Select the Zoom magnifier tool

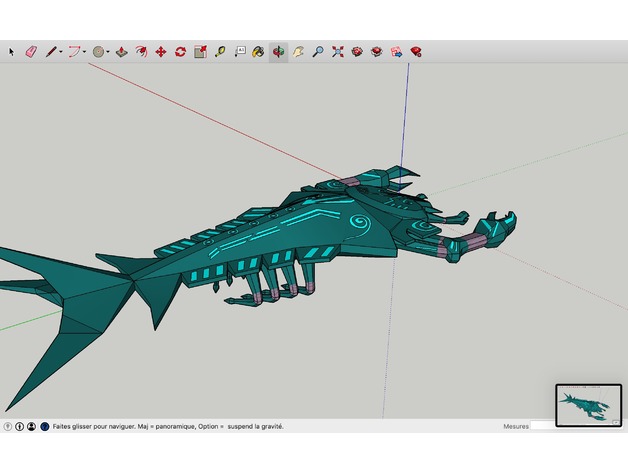point(317,51)
